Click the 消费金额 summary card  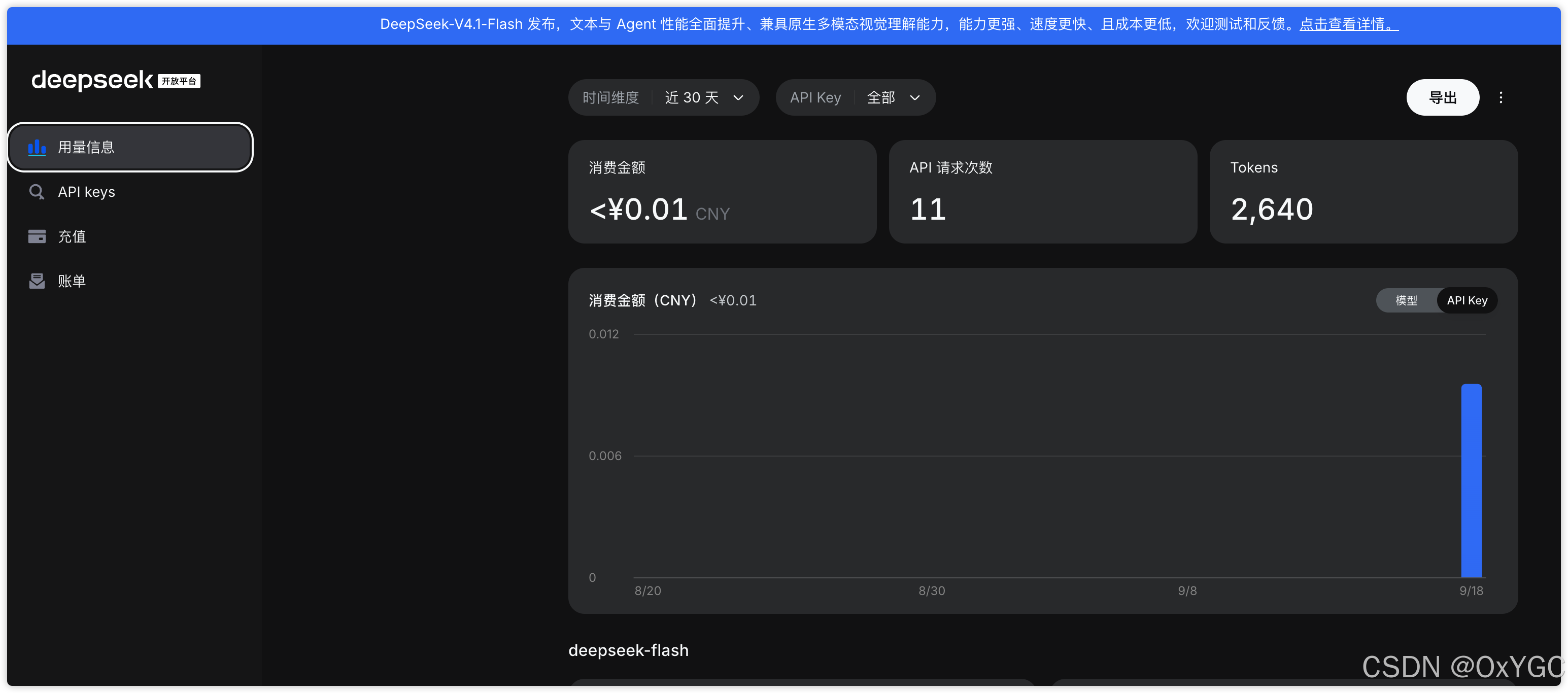click(722, 192)
